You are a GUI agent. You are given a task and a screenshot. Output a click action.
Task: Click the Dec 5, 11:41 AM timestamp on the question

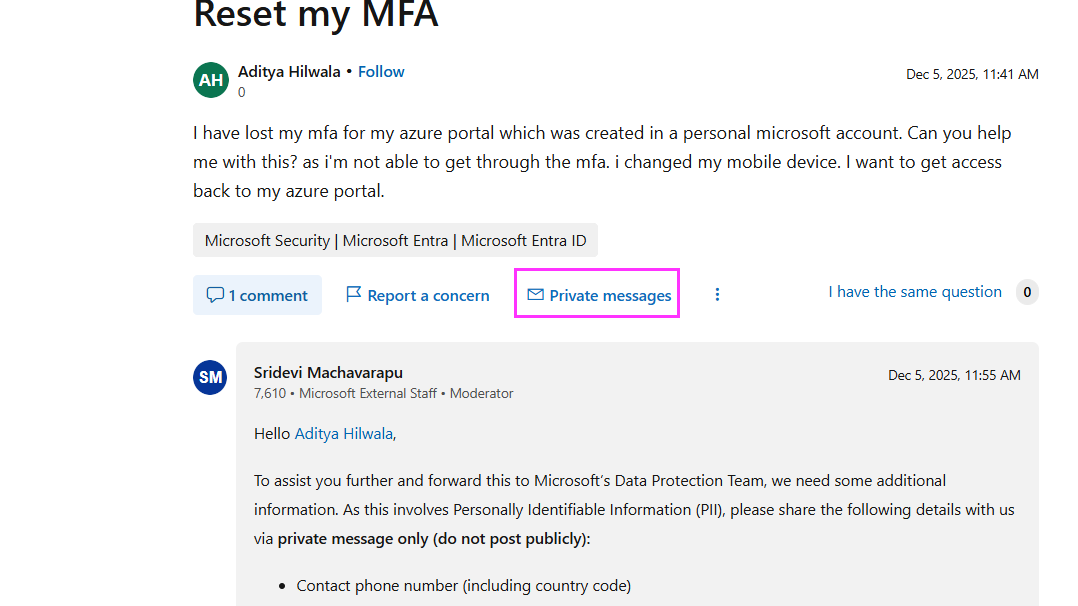click(x=971, y=72)
